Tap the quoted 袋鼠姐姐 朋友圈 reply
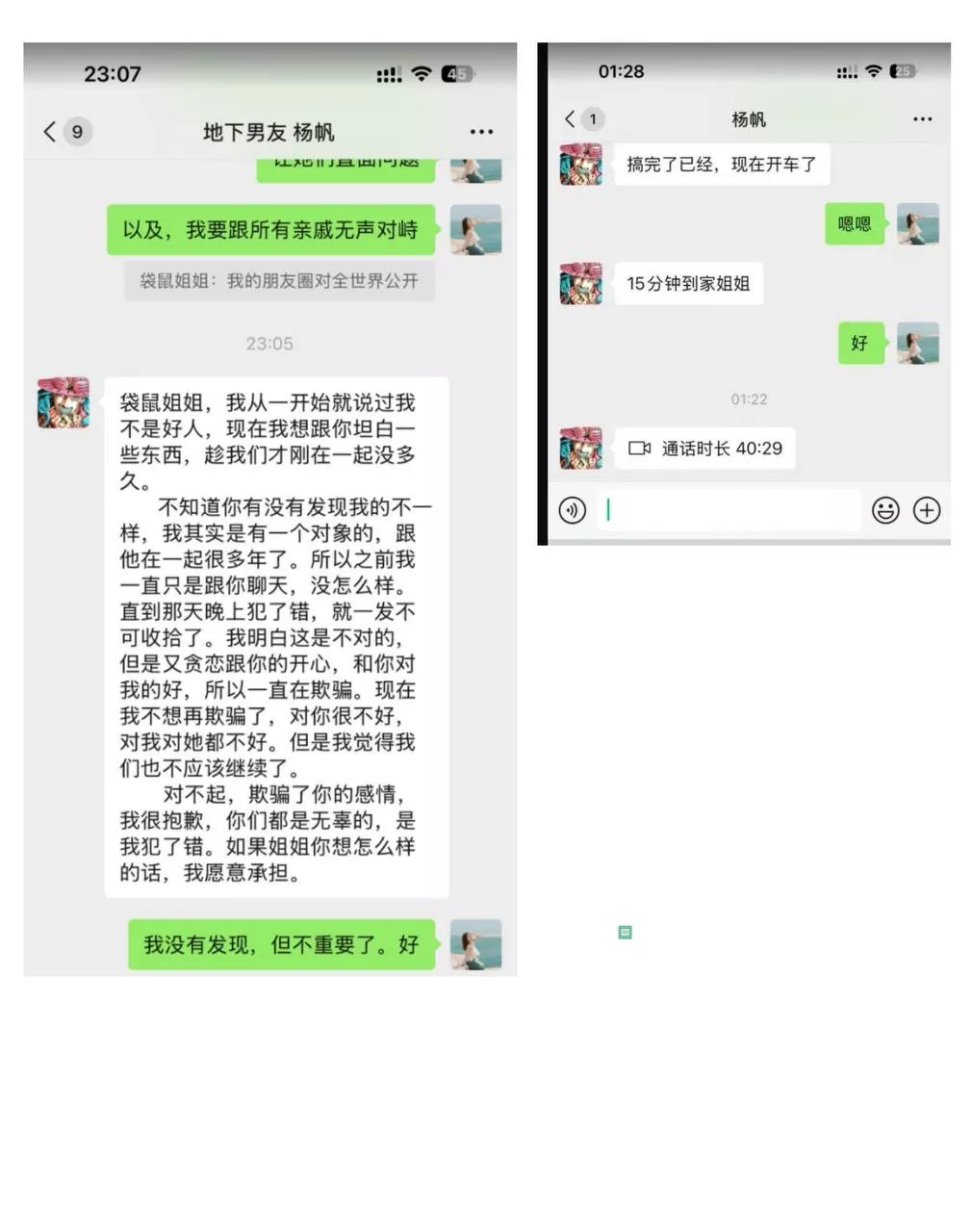Image resolution: width=972 pixels, height=1232 pixels. point(279,281)
